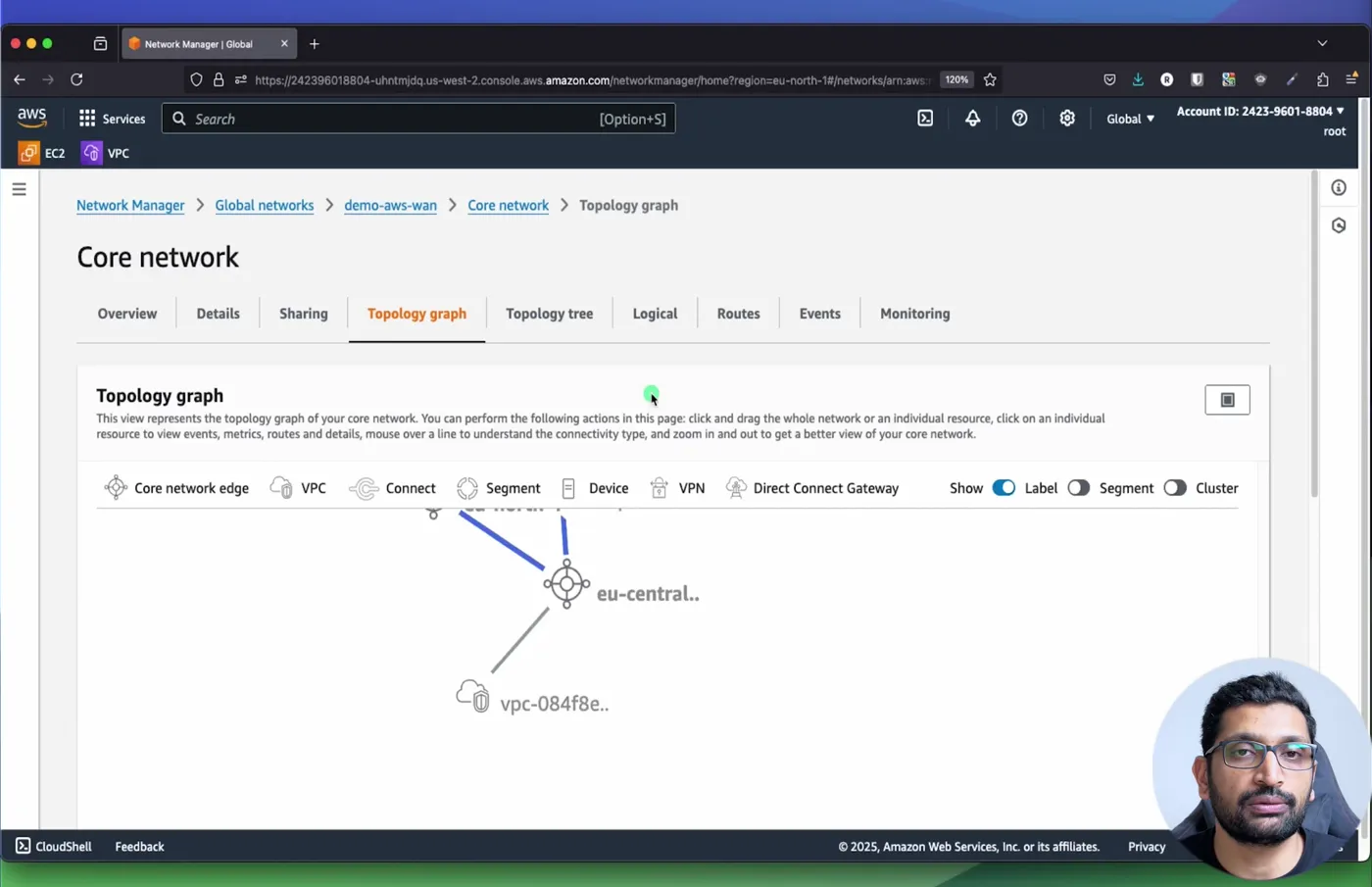This screenshot has width=1372, height=887.
Task: Click the AWS console search field
Action: tap(418, 119)
